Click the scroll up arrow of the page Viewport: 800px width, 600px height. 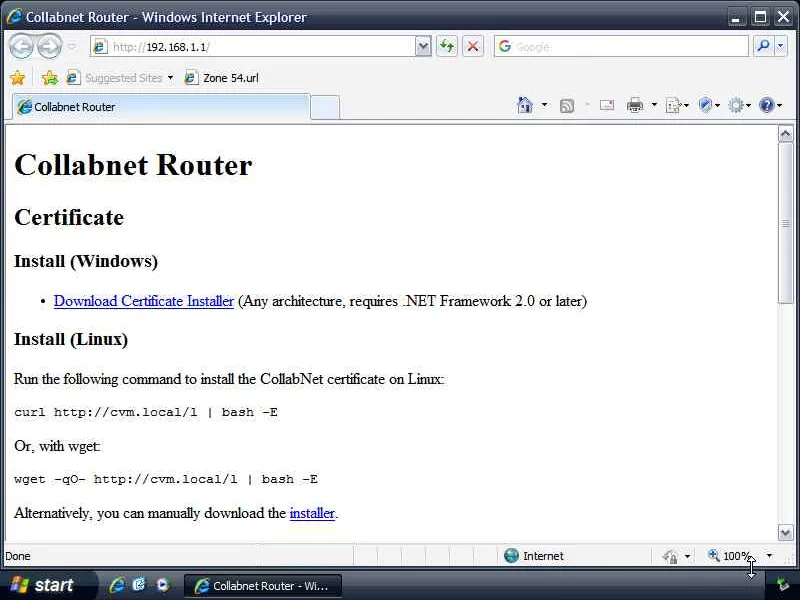click(785, 134)
